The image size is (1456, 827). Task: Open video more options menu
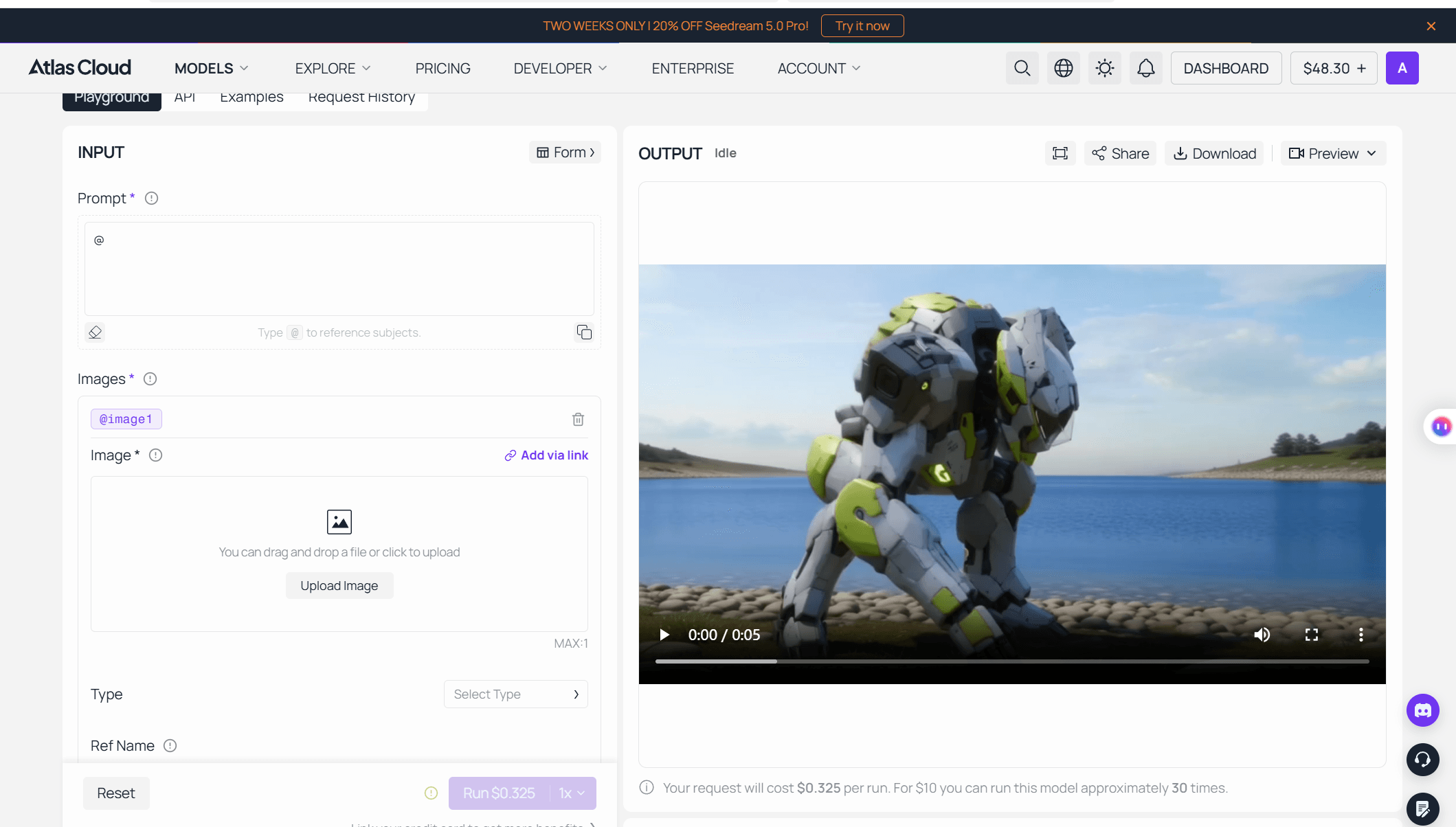[x=1360, y=635]
